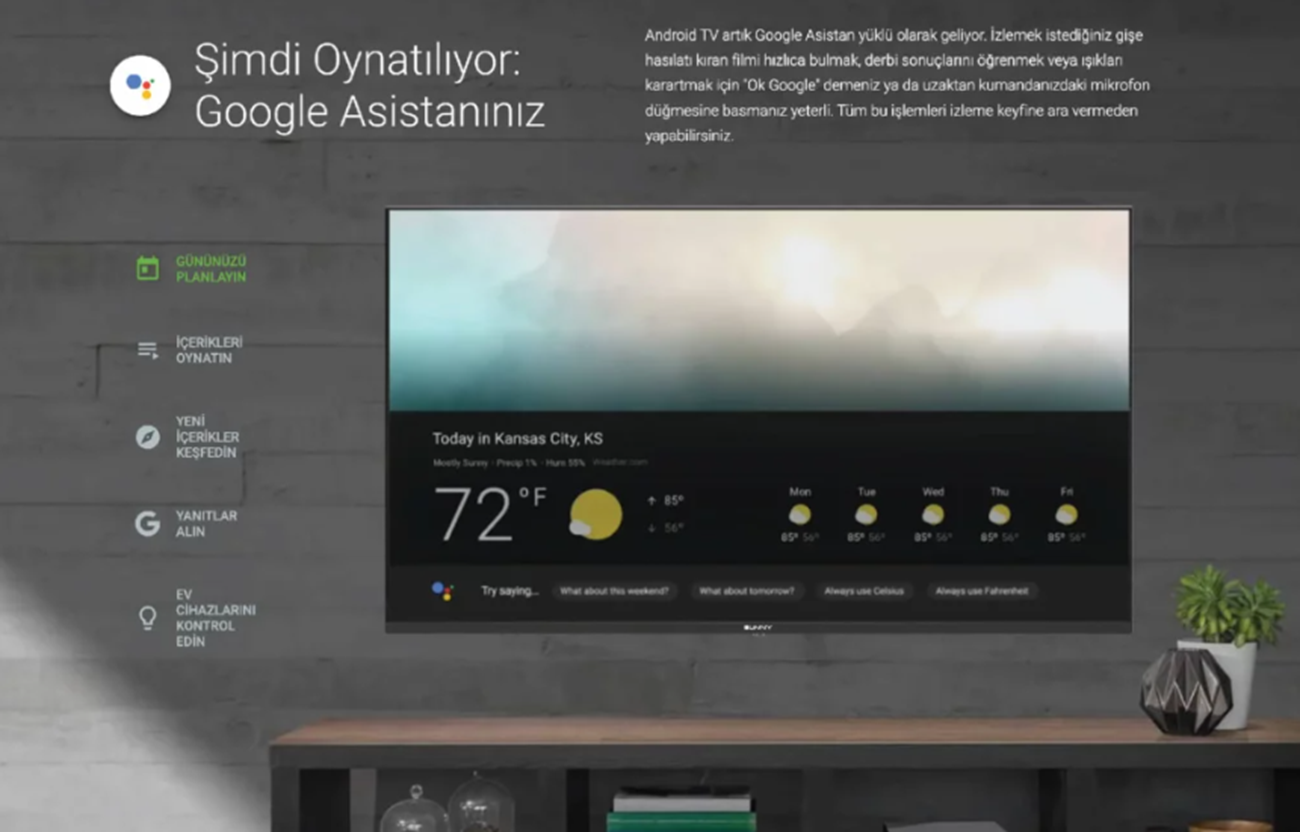Click the landscape image on the TV screen
Image resolution: width=1300 pixels, height=832 pixels.
click(759, 310)
